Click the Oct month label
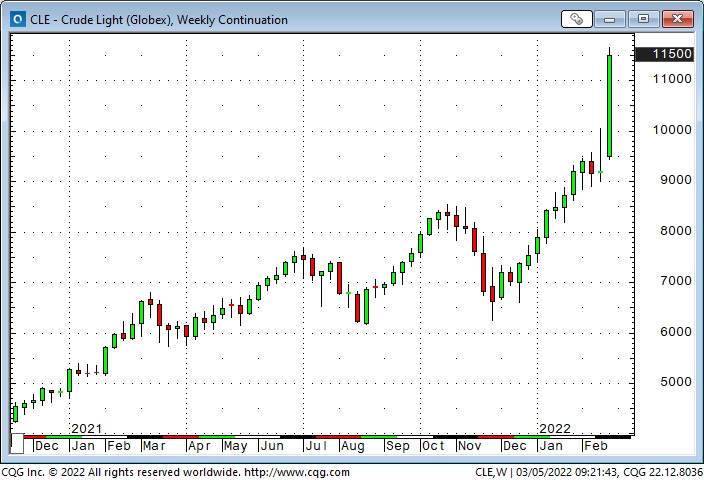 tap(433, 446)
